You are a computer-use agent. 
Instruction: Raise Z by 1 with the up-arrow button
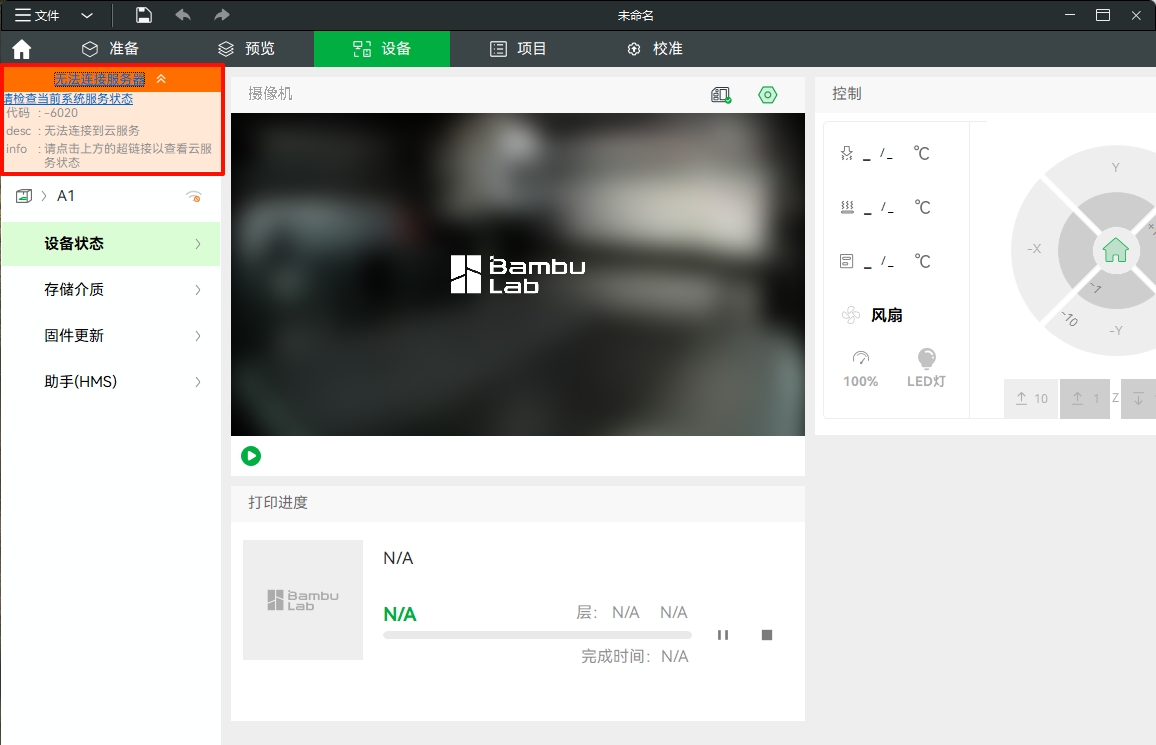(x=1085, y=399)
